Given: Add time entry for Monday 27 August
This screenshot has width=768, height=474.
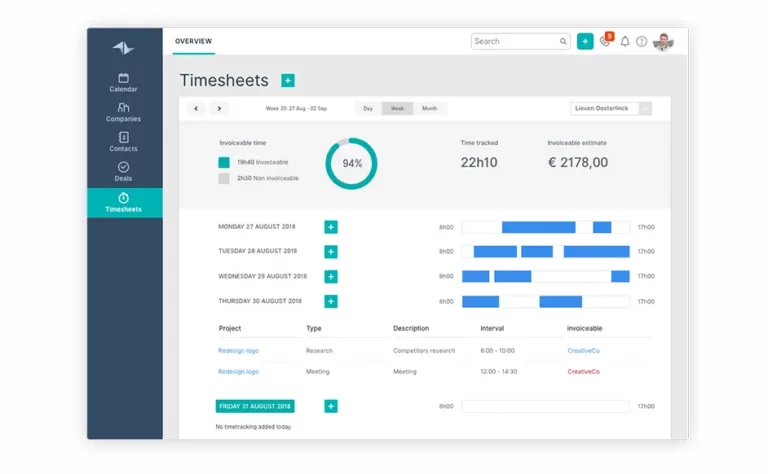Looking at the screenshot, I should point(331,227).
